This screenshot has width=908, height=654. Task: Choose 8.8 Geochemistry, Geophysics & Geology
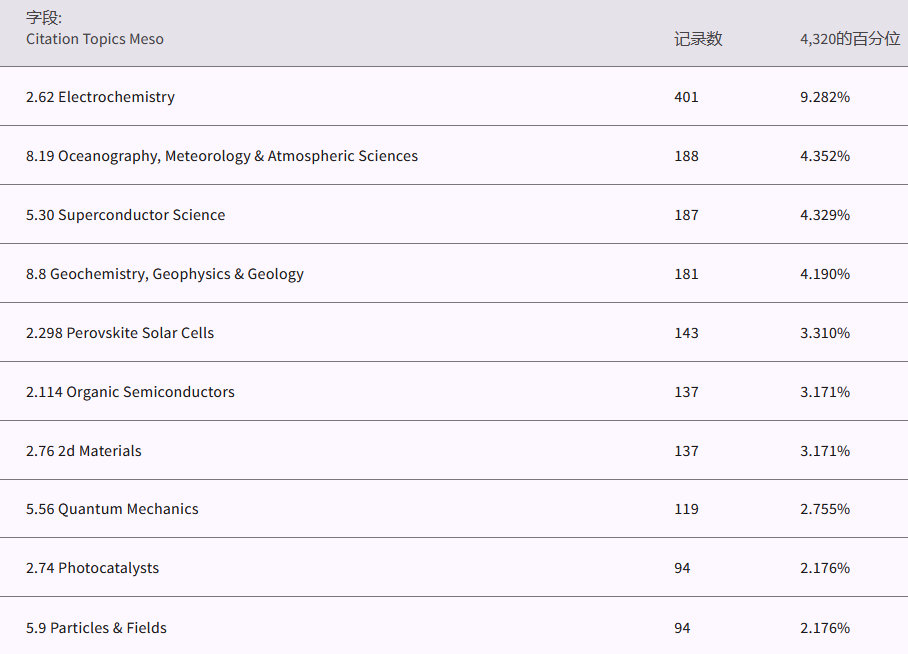point(165,274)
